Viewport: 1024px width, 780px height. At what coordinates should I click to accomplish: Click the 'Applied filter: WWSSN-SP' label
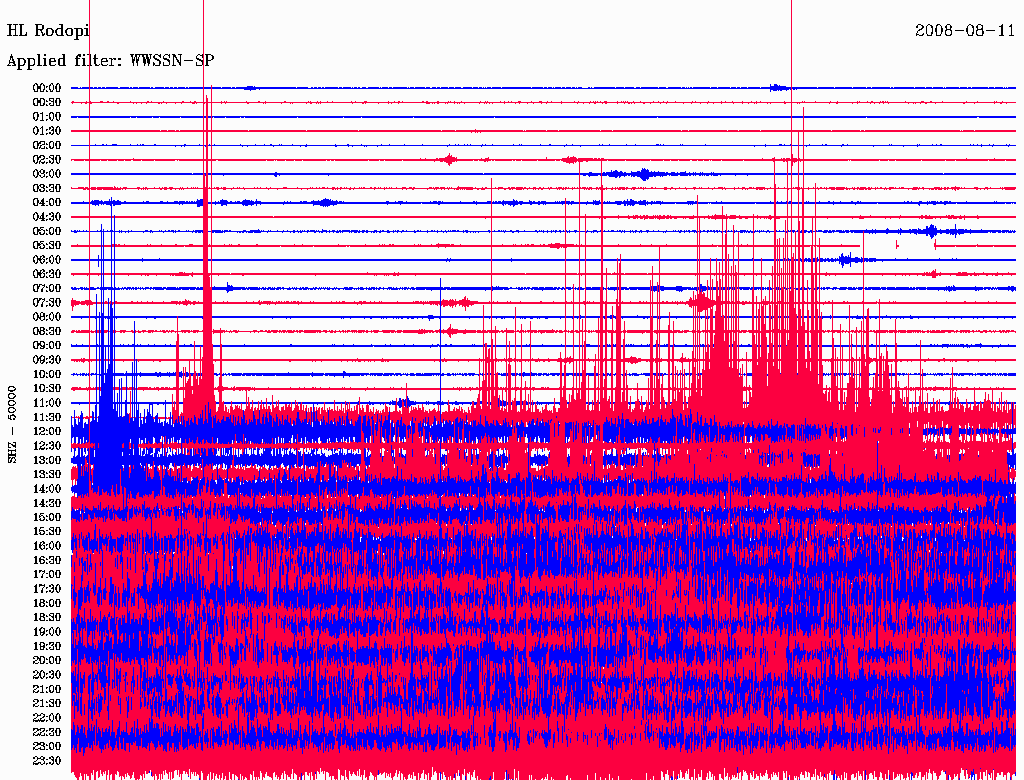pyautogui.click(x=110, y=61)
